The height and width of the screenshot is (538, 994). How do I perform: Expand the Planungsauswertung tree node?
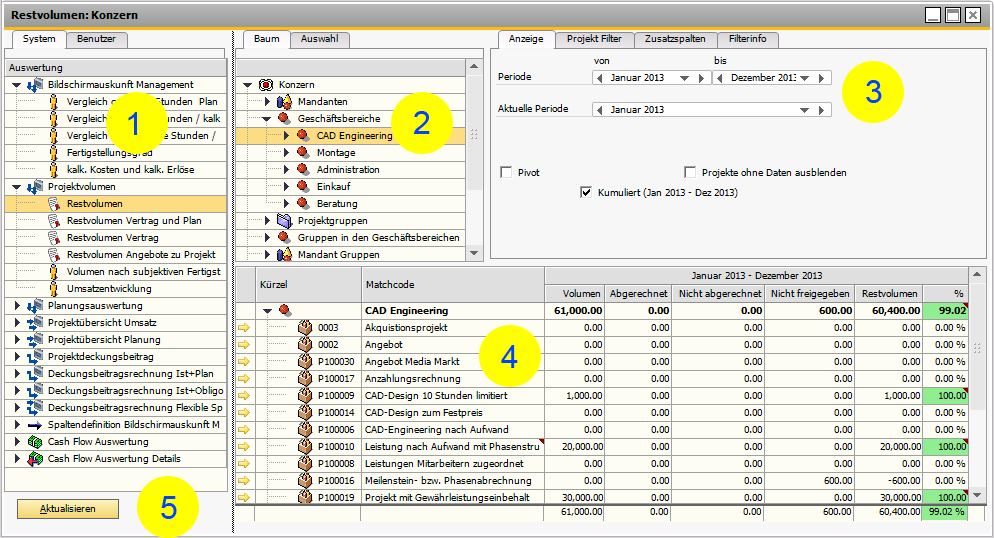(17, 306)
